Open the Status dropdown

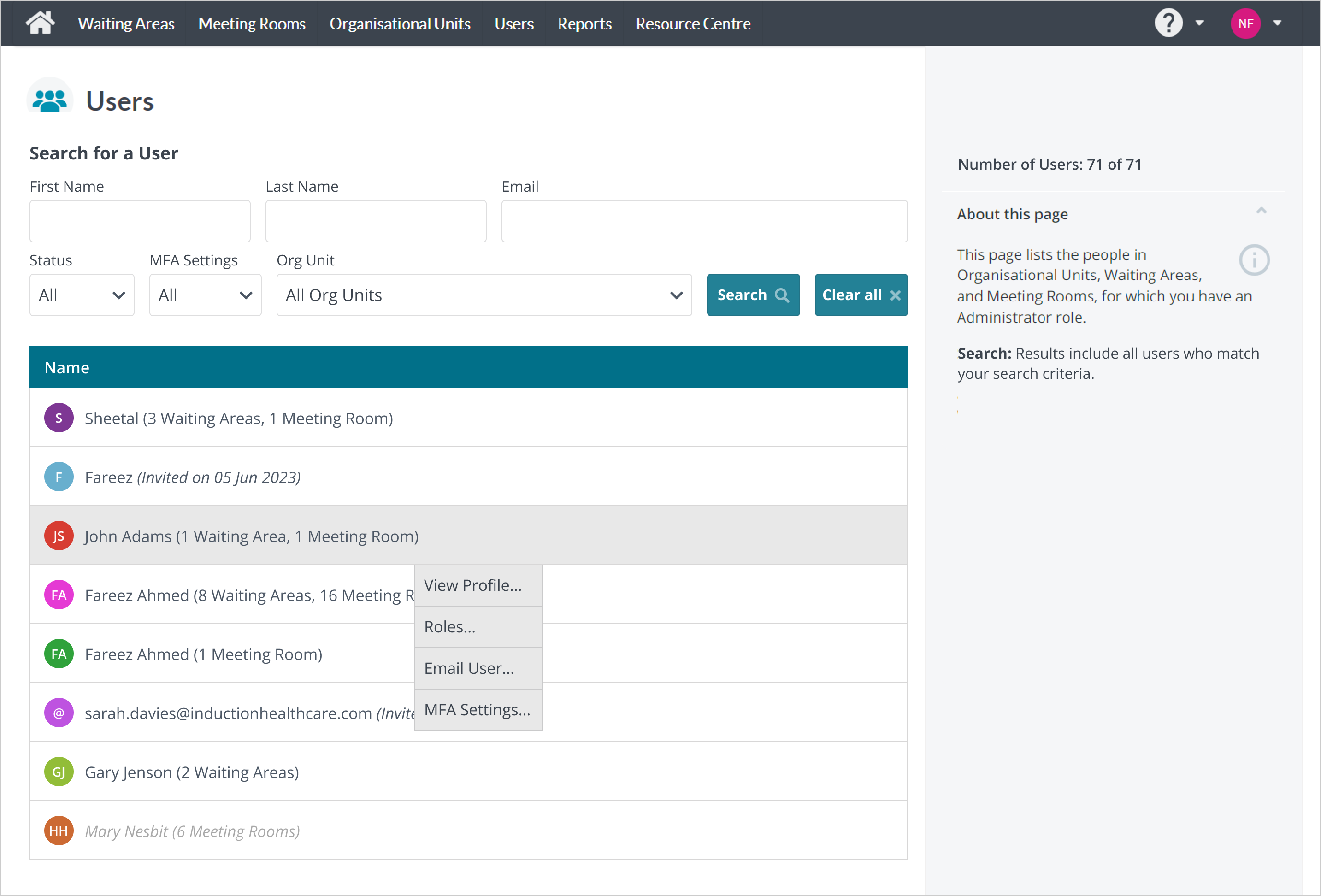(x=82, y=295)
